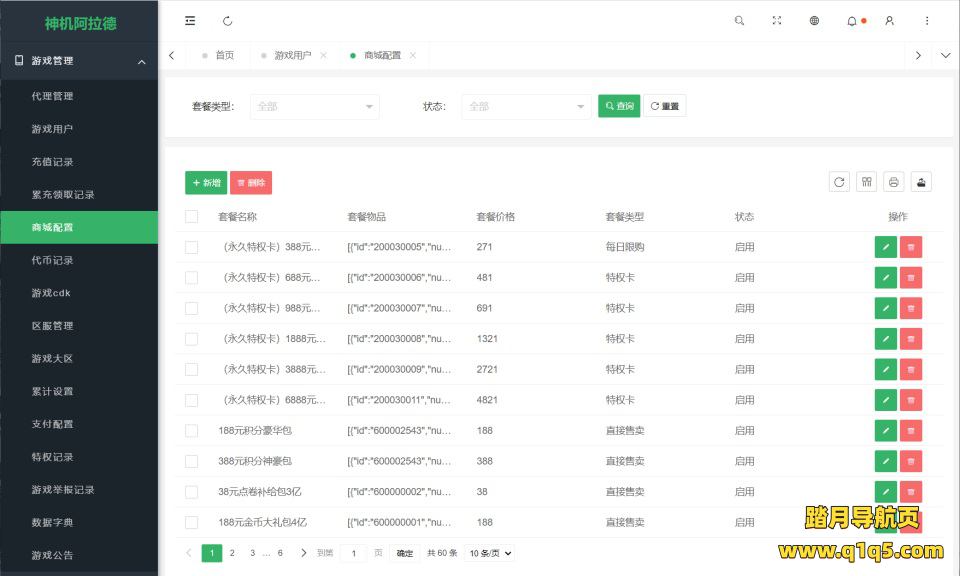Click the 新增 button

(x=206, y=183)
